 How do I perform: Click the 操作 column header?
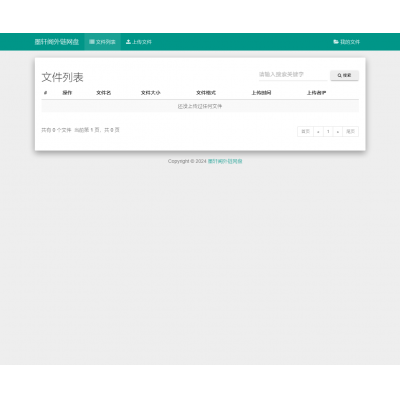click(x=67, y=93)
